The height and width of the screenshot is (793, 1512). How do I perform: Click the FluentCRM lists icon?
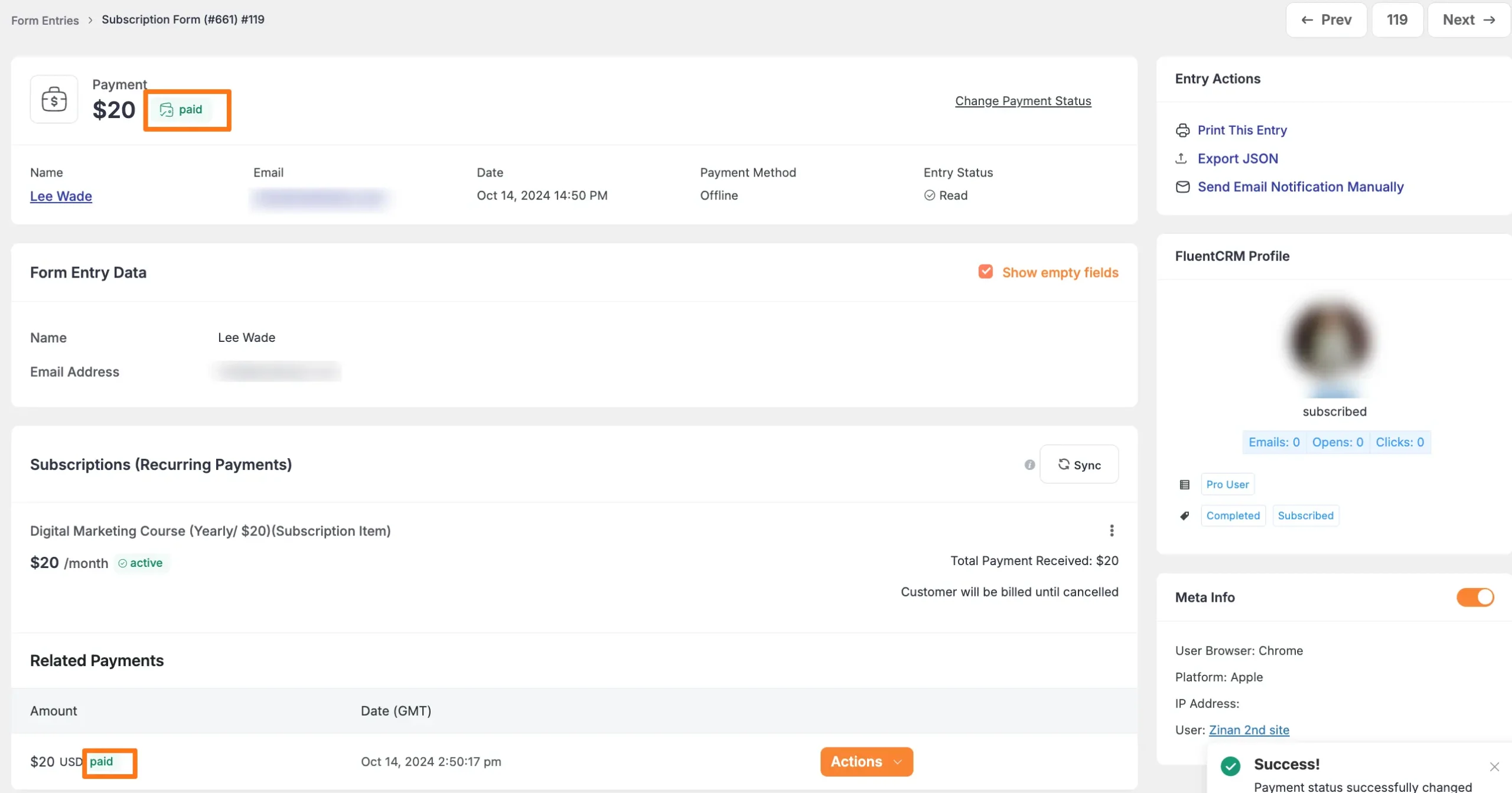click(x=1184, y=485)
